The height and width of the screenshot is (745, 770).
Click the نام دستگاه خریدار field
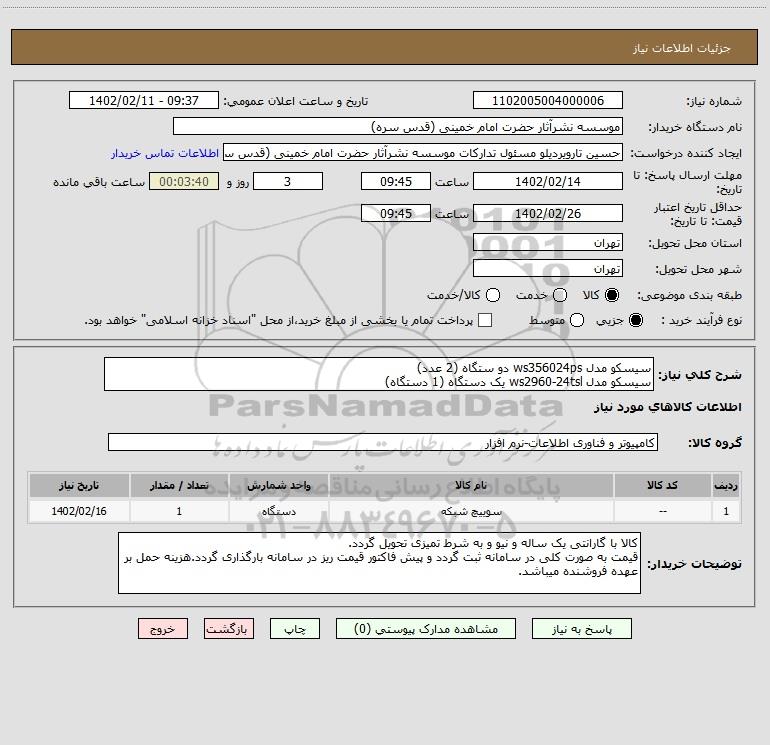pos(398,127)
